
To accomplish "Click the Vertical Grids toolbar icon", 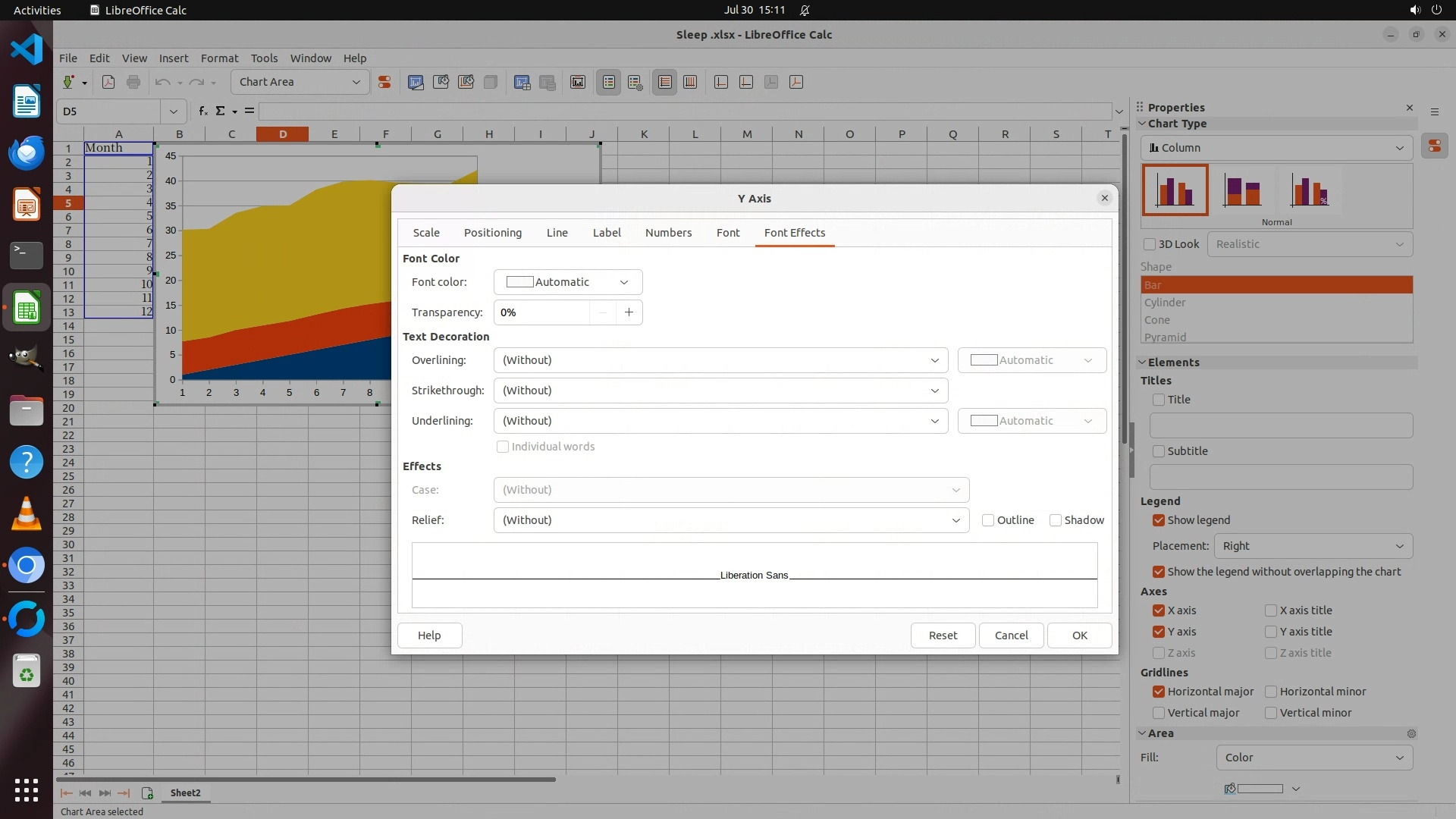I will [690, 82].
